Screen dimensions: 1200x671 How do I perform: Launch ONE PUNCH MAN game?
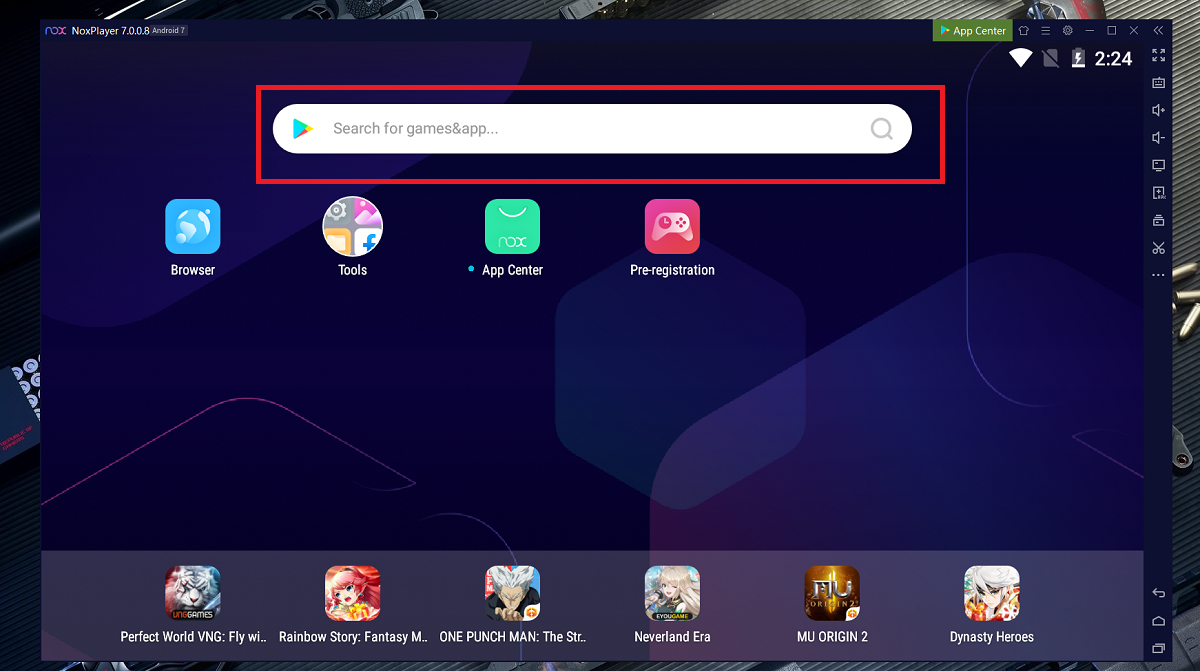[512, 593]
